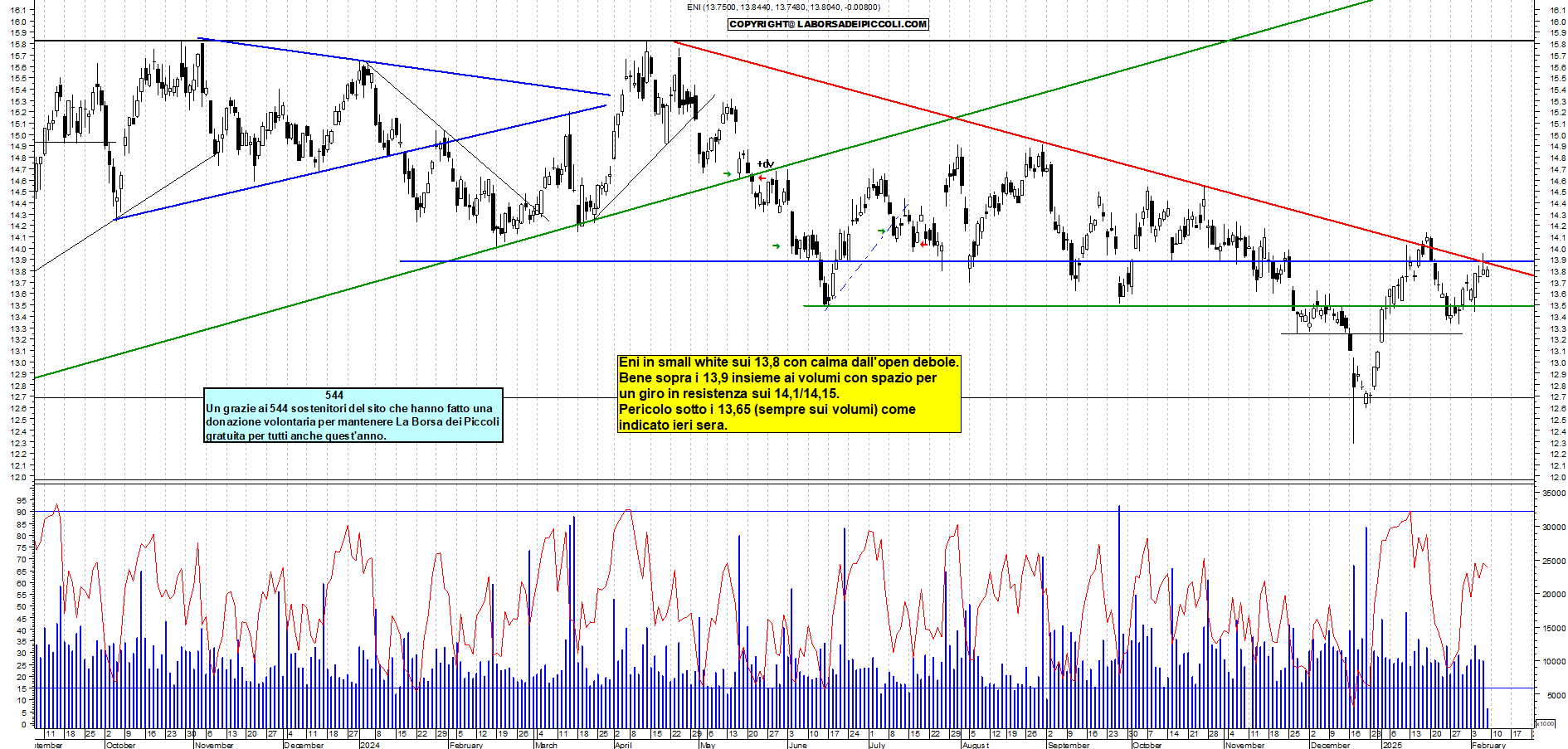Screen dimensions: 1568x749
Task: Click the 35000 volume scale value
Action: (1554, 493)
